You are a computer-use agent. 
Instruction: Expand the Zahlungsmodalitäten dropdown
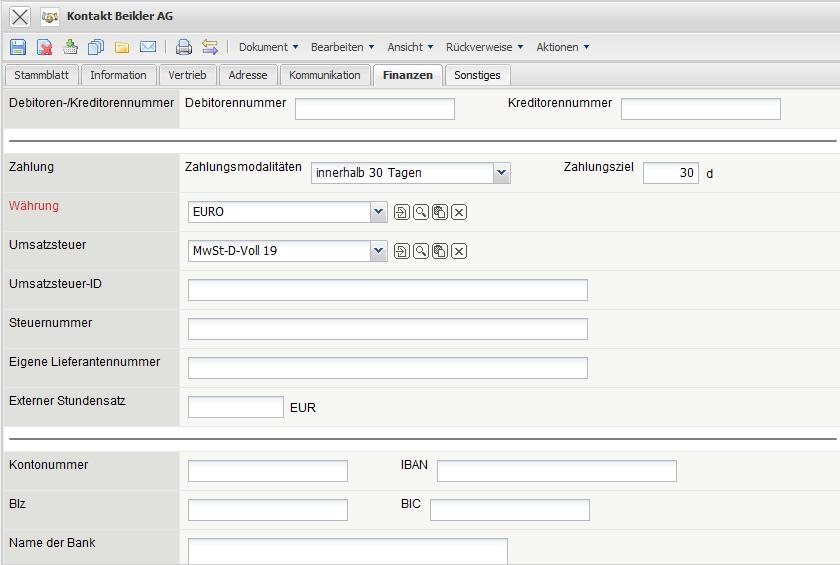coord(502,173)
